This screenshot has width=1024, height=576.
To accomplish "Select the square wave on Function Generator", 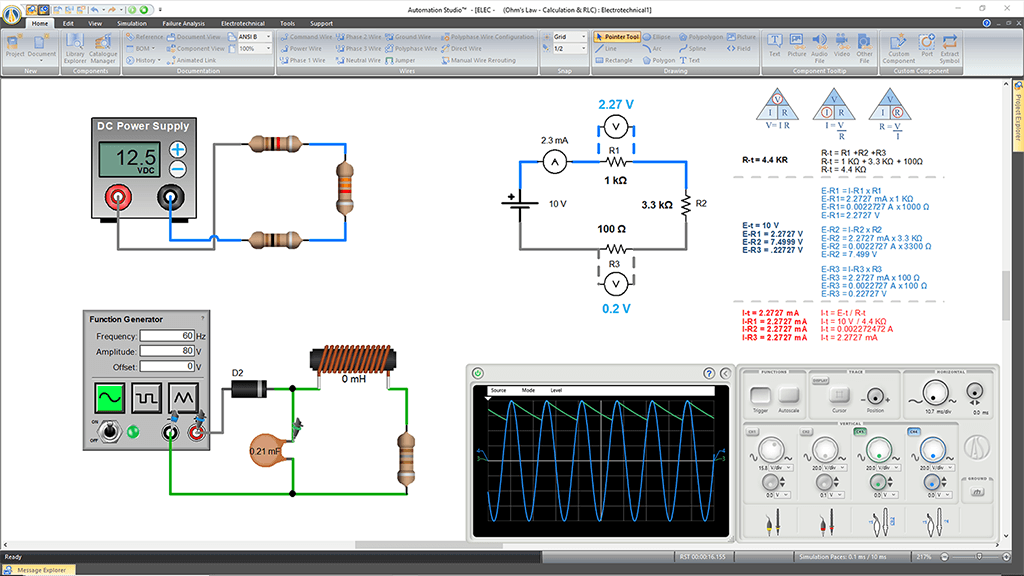I will click(x=149, y=397).
